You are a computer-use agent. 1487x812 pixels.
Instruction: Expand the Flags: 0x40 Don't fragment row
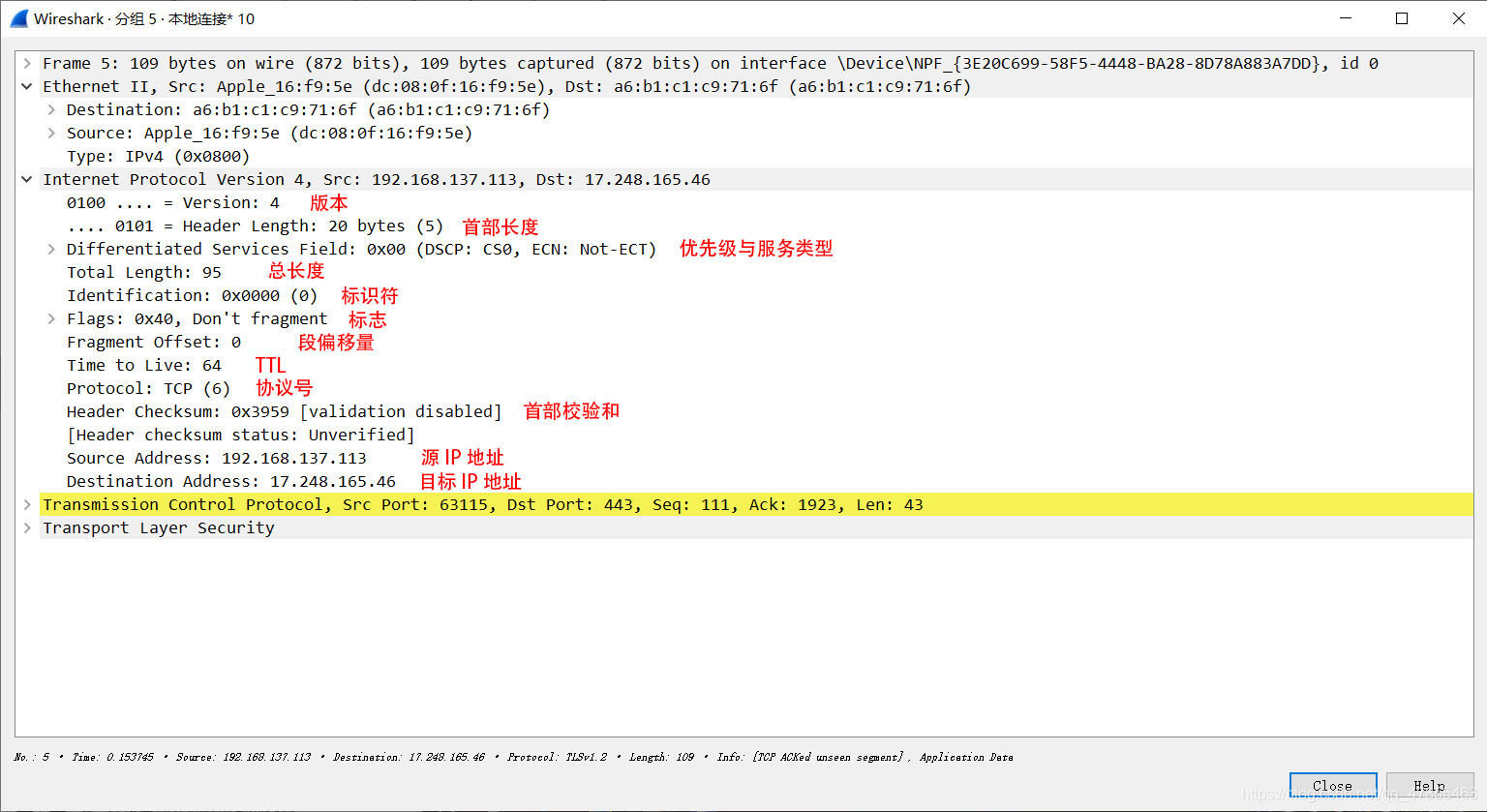point(50,318)
